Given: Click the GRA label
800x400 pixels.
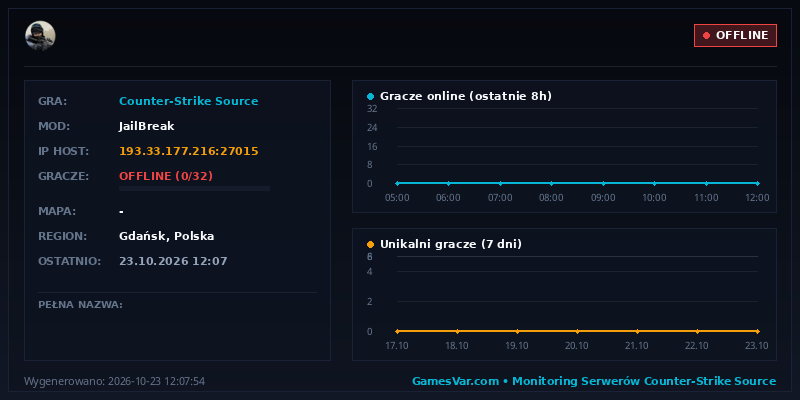Looking at the screenshot, I should click(x=53, y=101).
